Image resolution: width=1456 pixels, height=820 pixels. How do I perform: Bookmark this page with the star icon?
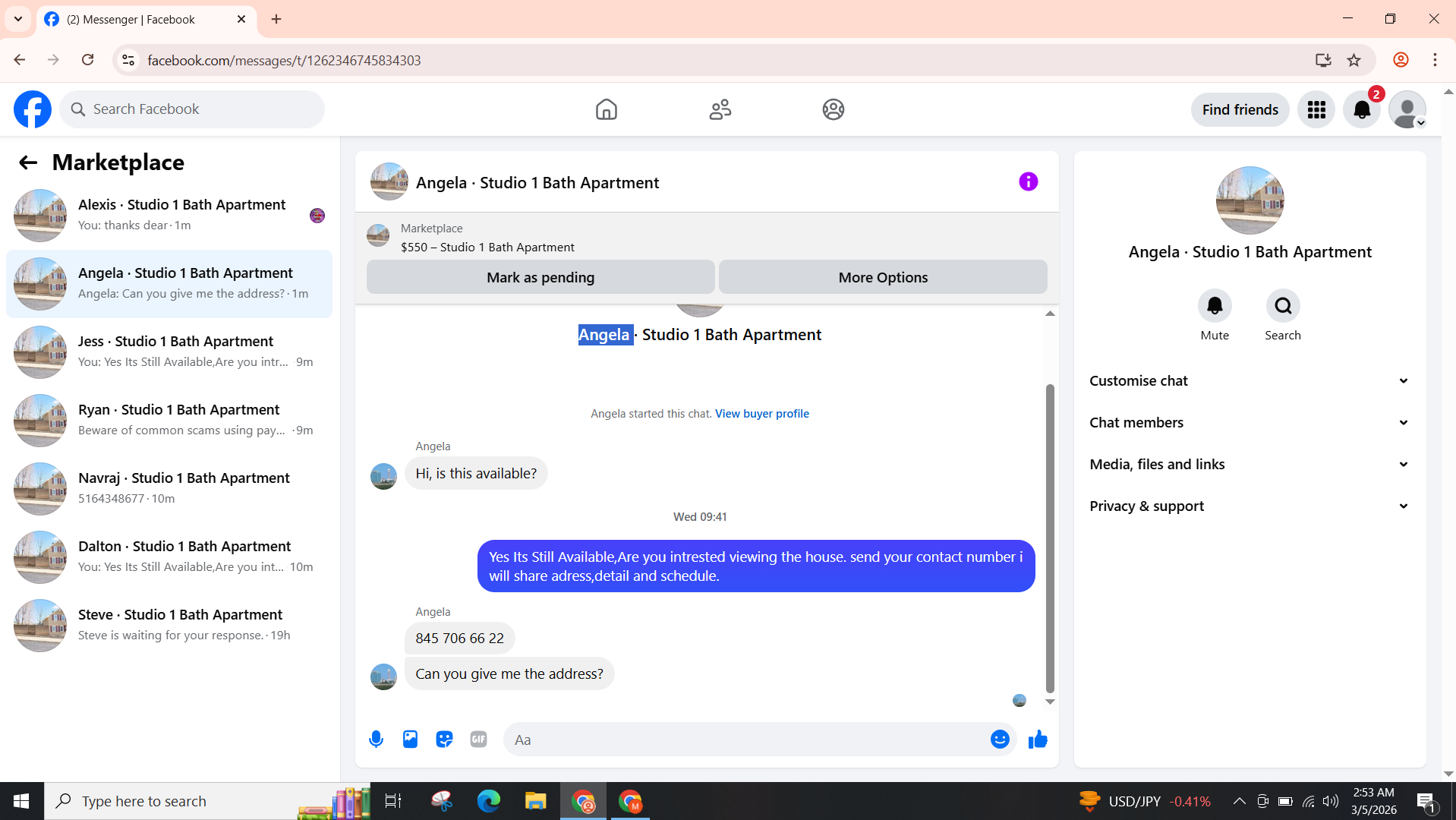(x=1354, y=60)
